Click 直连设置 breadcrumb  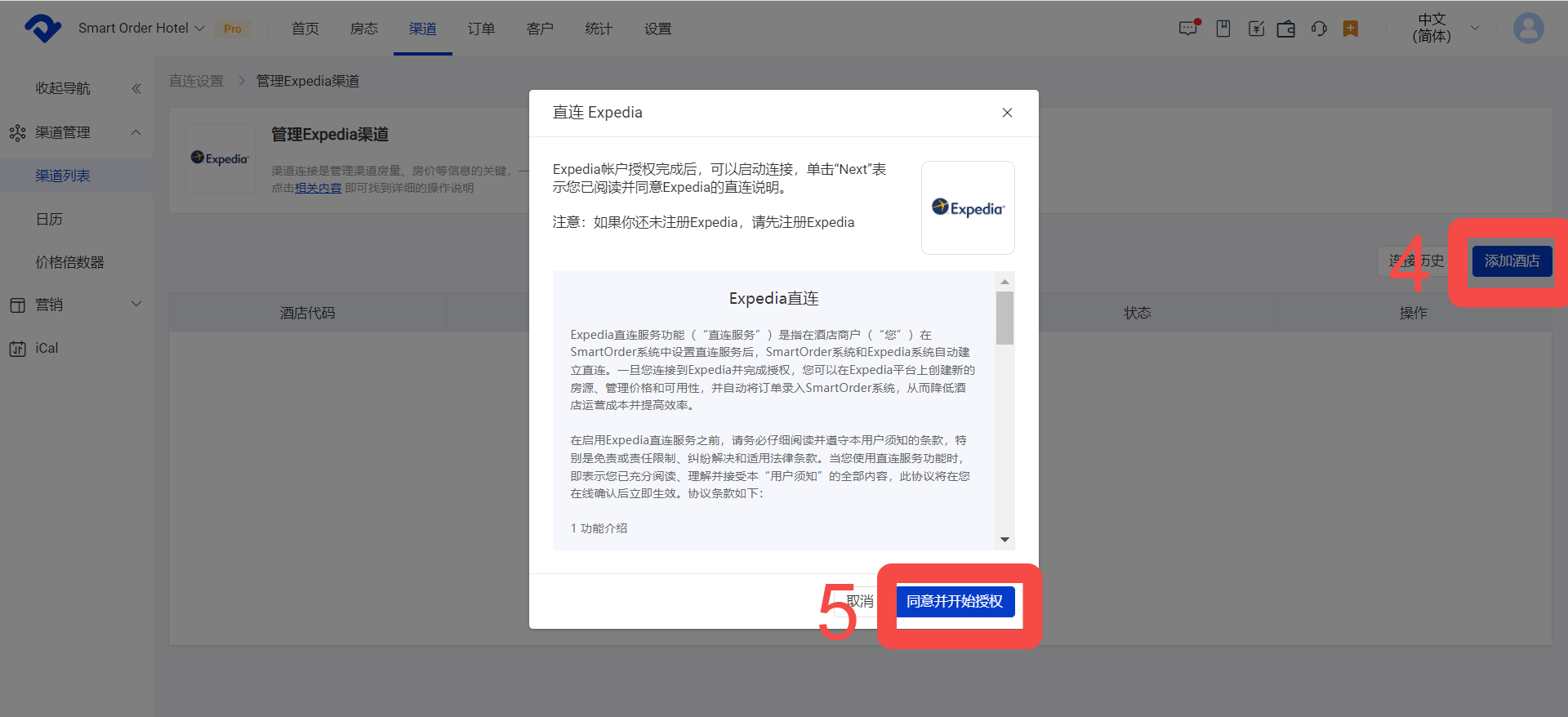click(196, 81)
